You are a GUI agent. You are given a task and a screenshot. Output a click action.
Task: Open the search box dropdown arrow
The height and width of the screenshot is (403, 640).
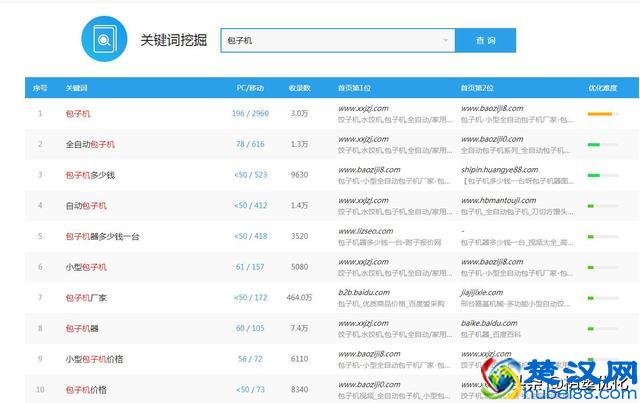tap(445, 40)
